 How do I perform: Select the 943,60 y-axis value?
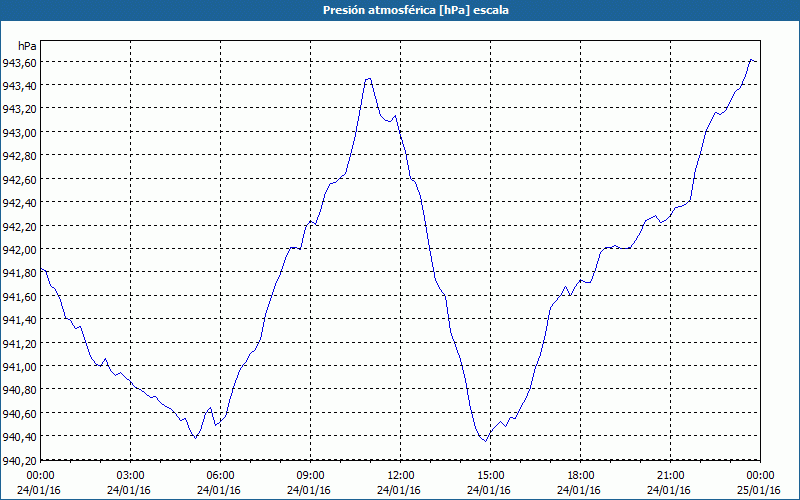coord(19,62)
